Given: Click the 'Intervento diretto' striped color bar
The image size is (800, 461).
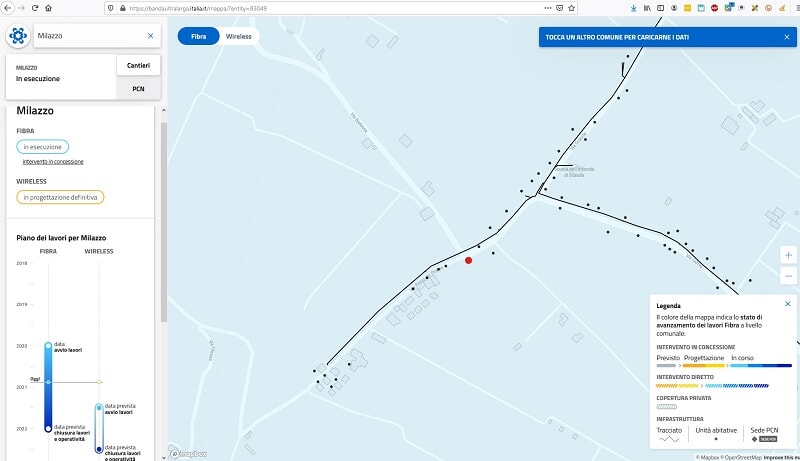Looking at the screenshot, I should coord(712,386).
